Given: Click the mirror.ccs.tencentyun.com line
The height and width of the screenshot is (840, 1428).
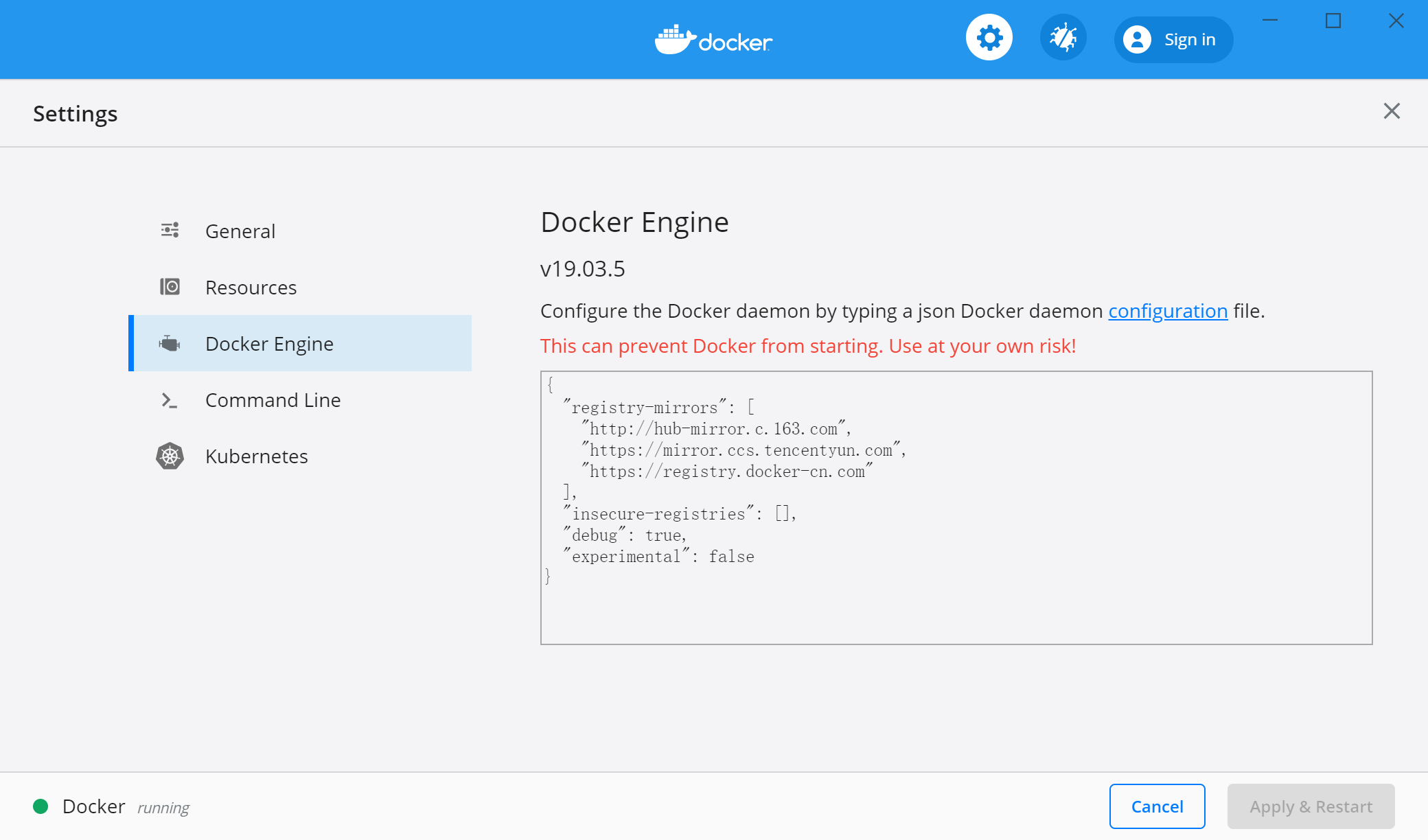Looking at the screenshot, I should click(744, 450).
